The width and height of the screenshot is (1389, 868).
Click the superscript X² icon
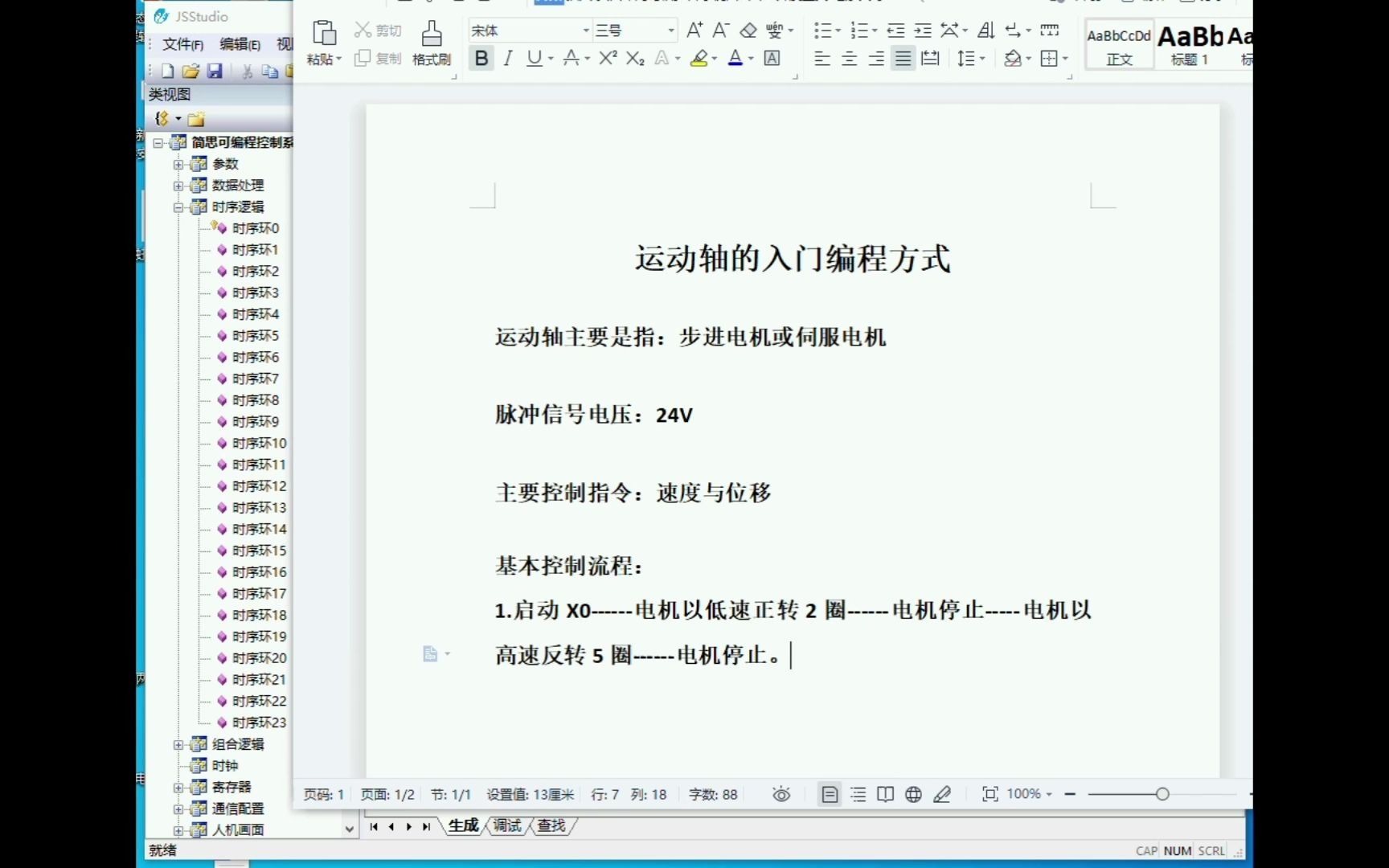click(x=606, y=58)
